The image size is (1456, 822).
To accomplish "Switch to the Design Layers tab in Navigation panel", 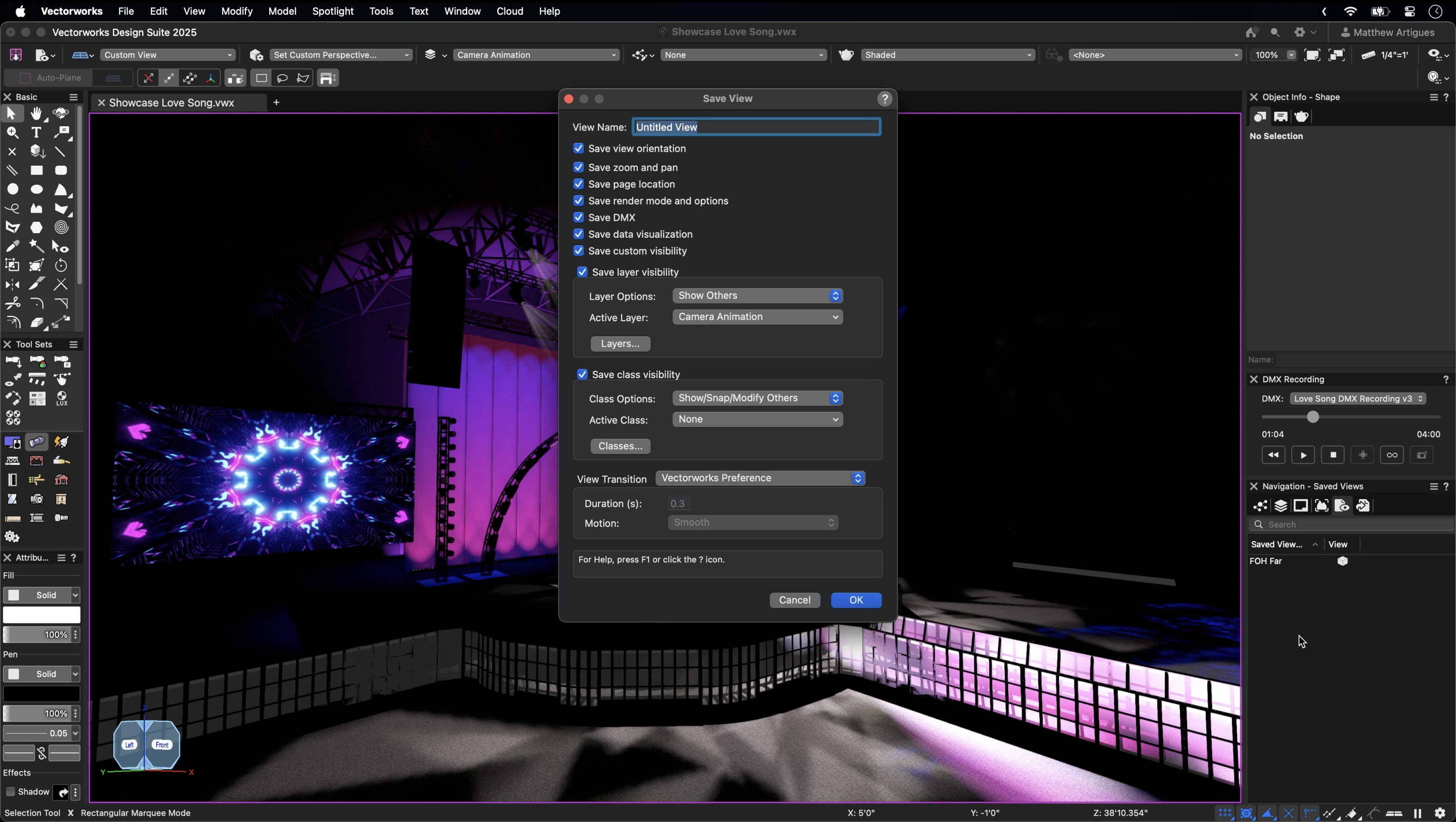I will (x=1281, y=505).
